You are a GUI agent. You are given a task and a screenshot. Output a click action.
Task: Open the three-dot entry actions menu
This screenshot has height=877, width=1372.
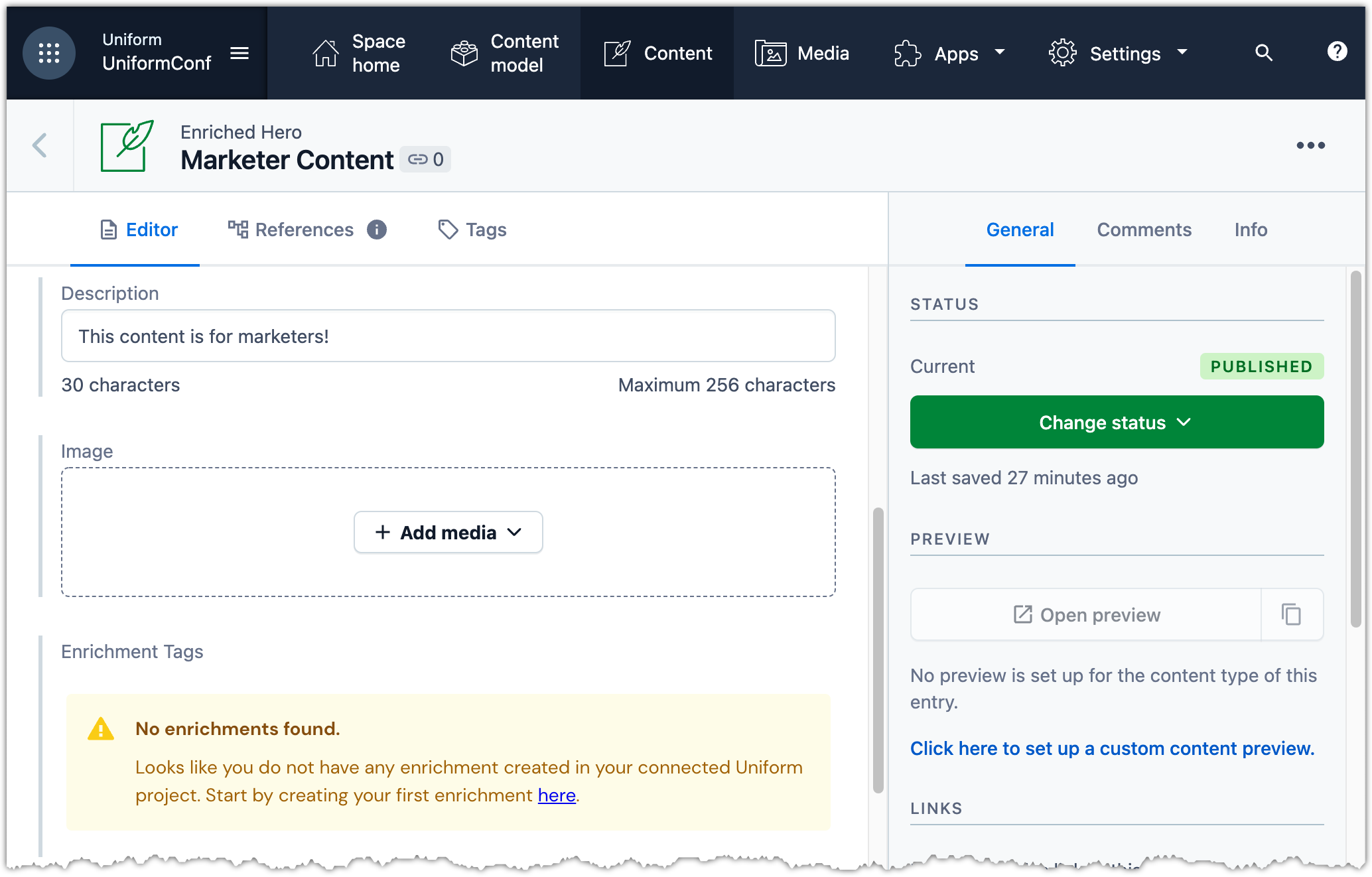point(1310,145)
